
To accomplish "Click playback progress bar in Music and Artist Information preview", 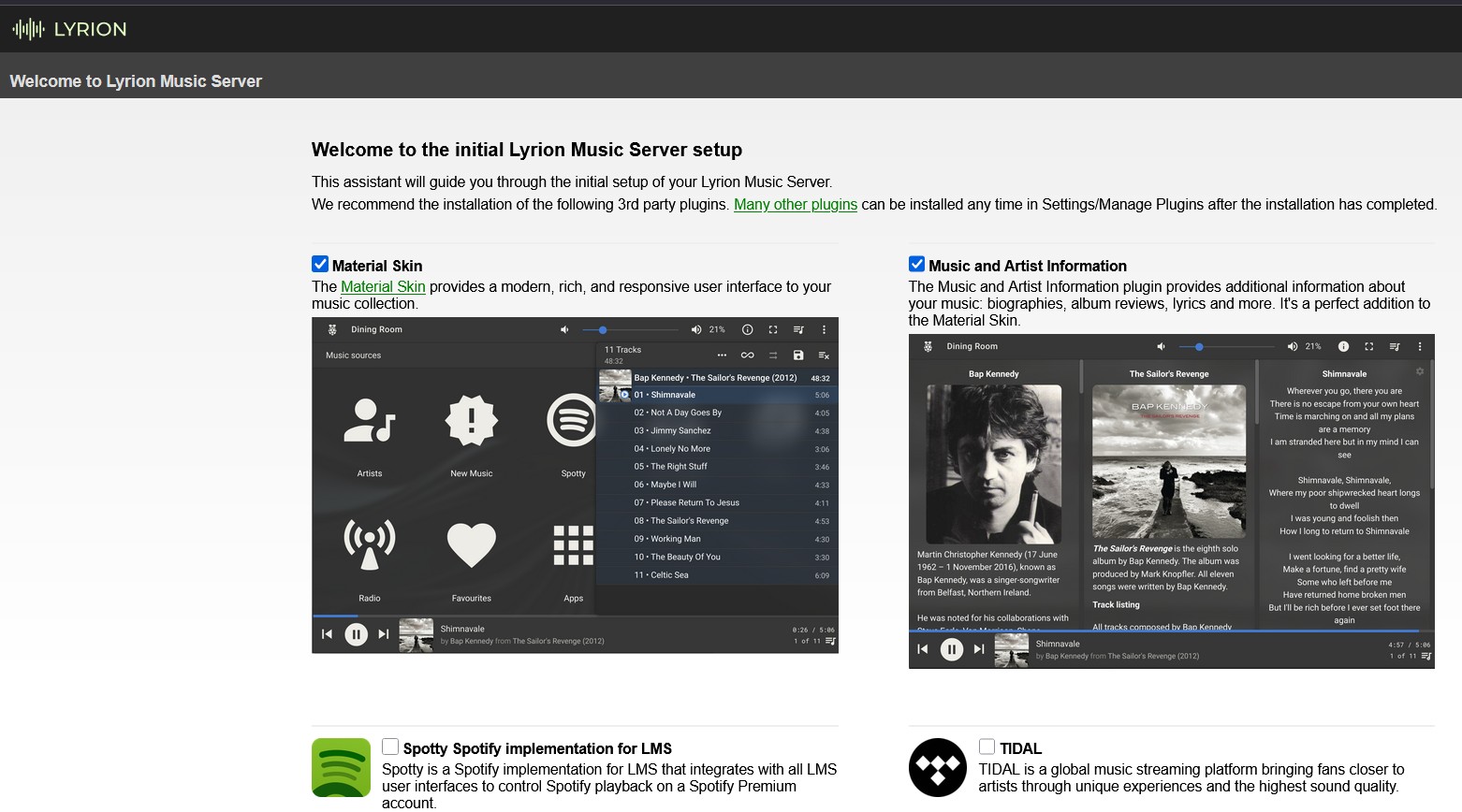I will 1171,631.
